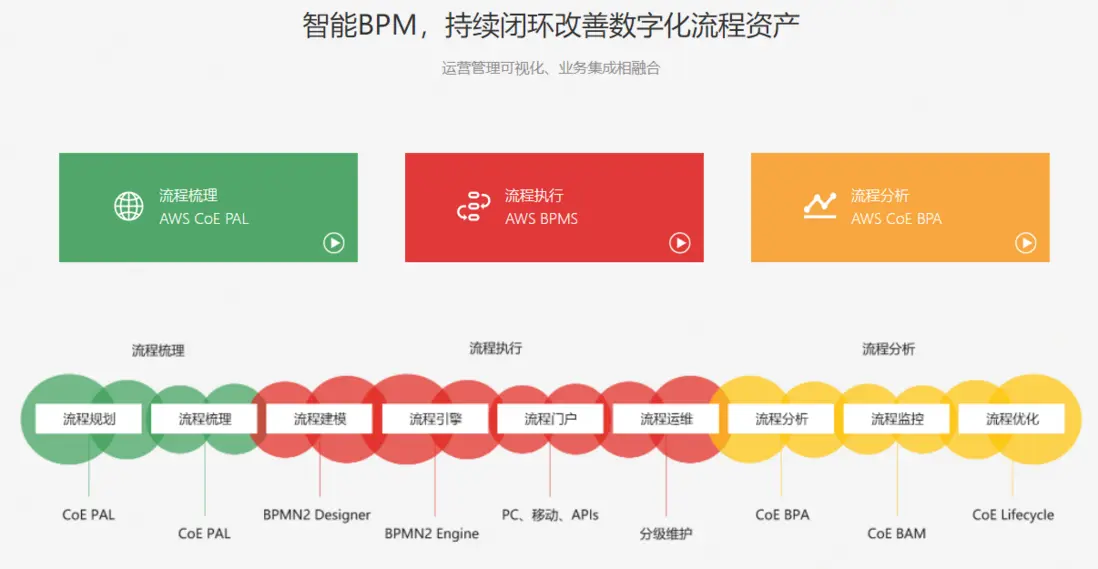Click the globe icon on green card
This screenshot has height=569, width=1098.
129,206
